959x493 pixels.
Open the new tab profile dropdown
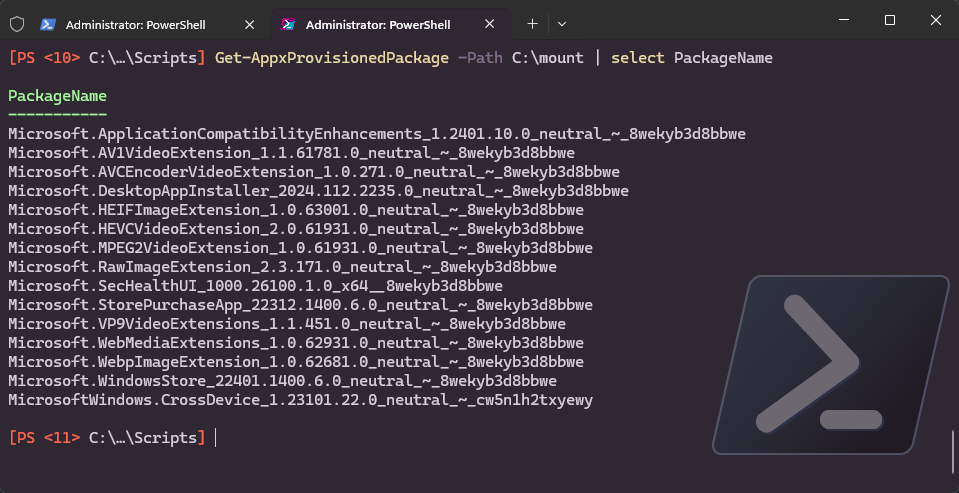coord(562,24)
